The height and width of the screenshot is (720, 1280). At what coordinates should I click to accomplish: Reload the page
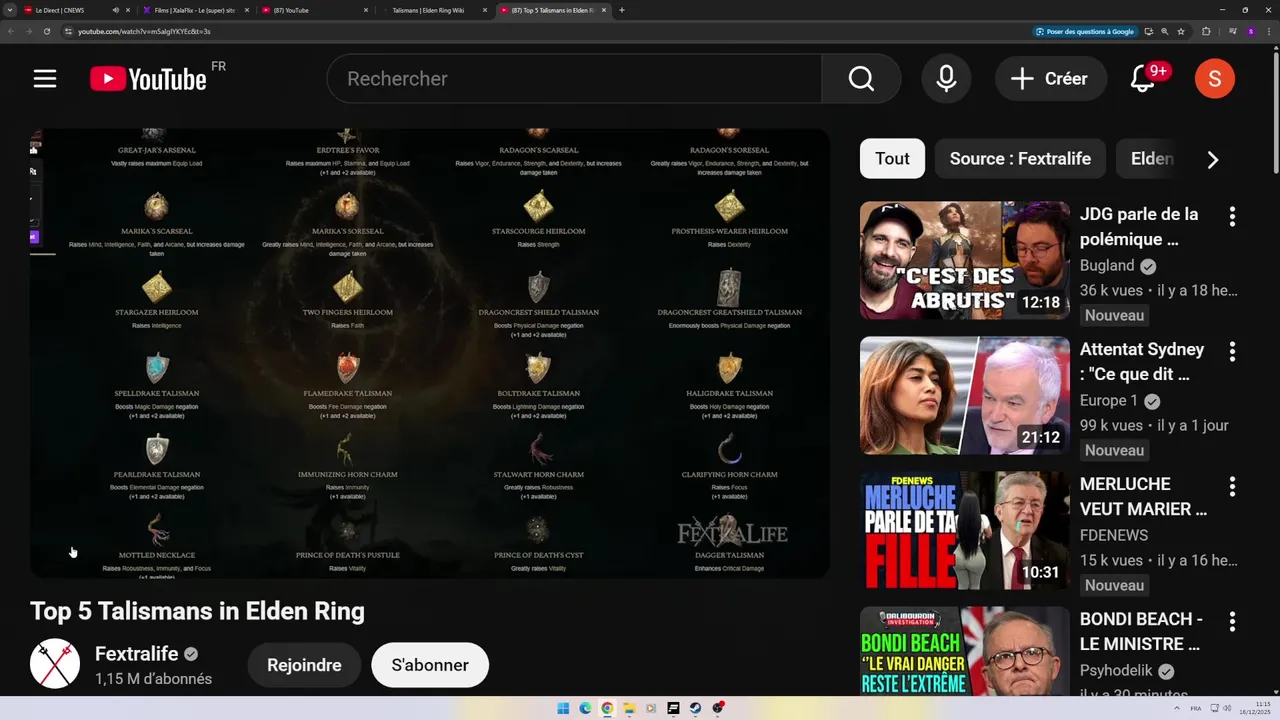coord(46,31)
